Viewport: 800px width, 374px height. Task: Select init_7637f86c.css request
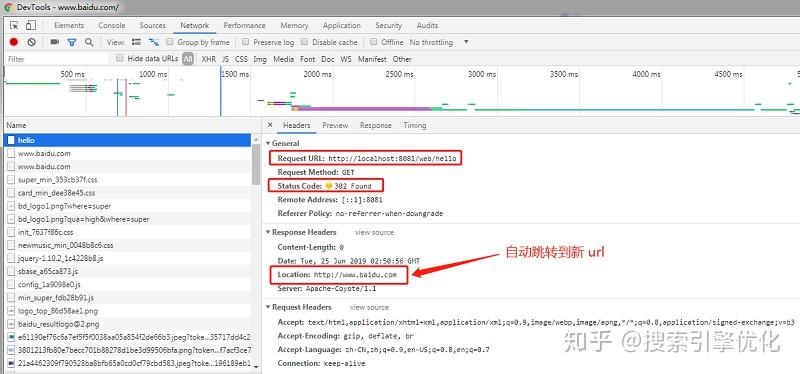[x=128, y=232]
